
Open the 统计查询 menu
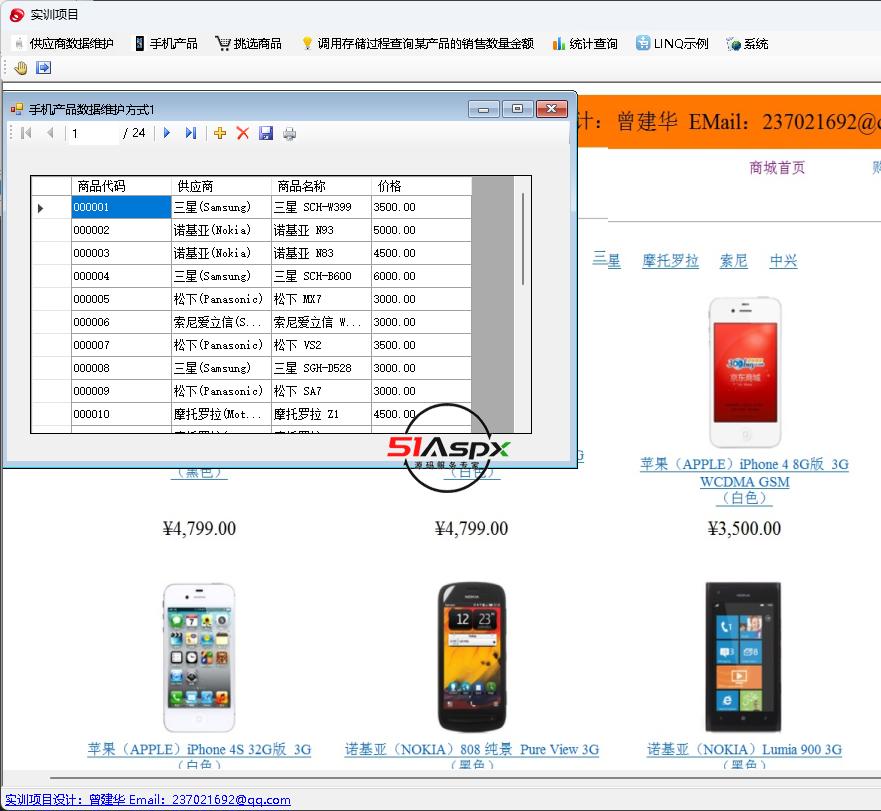[x=585, y=44]
